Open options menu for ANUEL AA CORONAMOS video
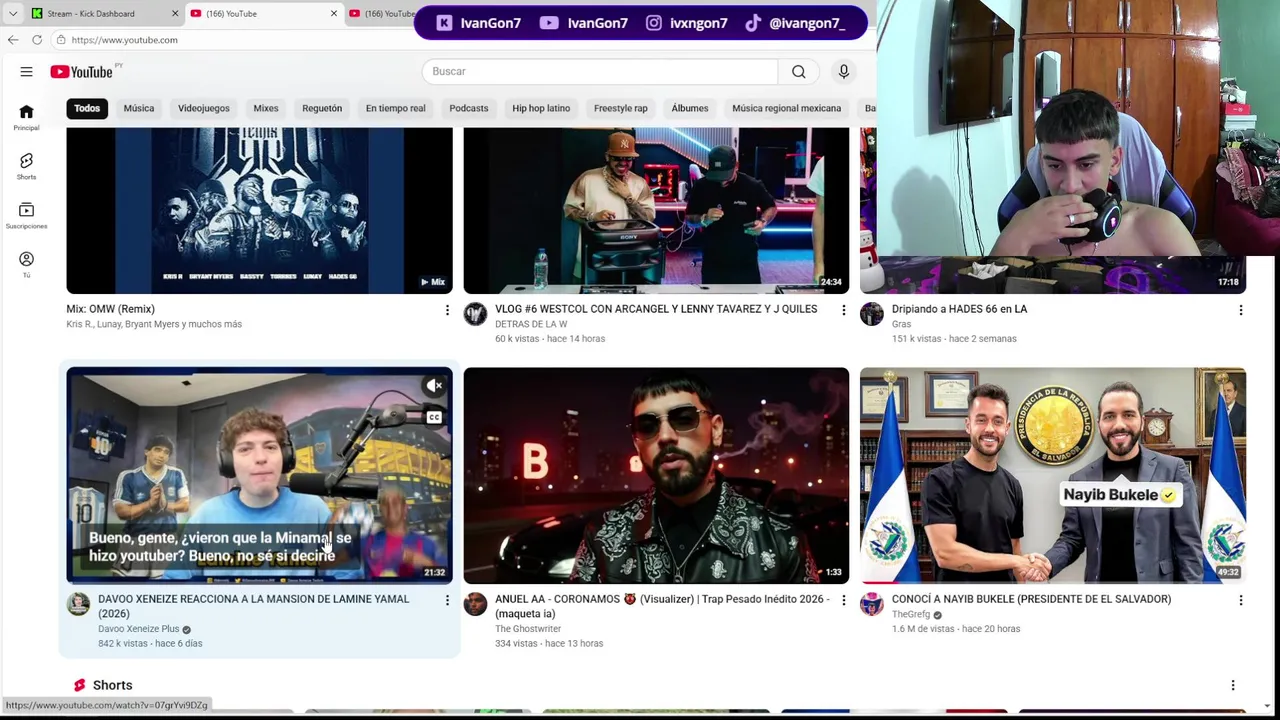This screenshot has width=1280, height=720. tap(843, 600)
